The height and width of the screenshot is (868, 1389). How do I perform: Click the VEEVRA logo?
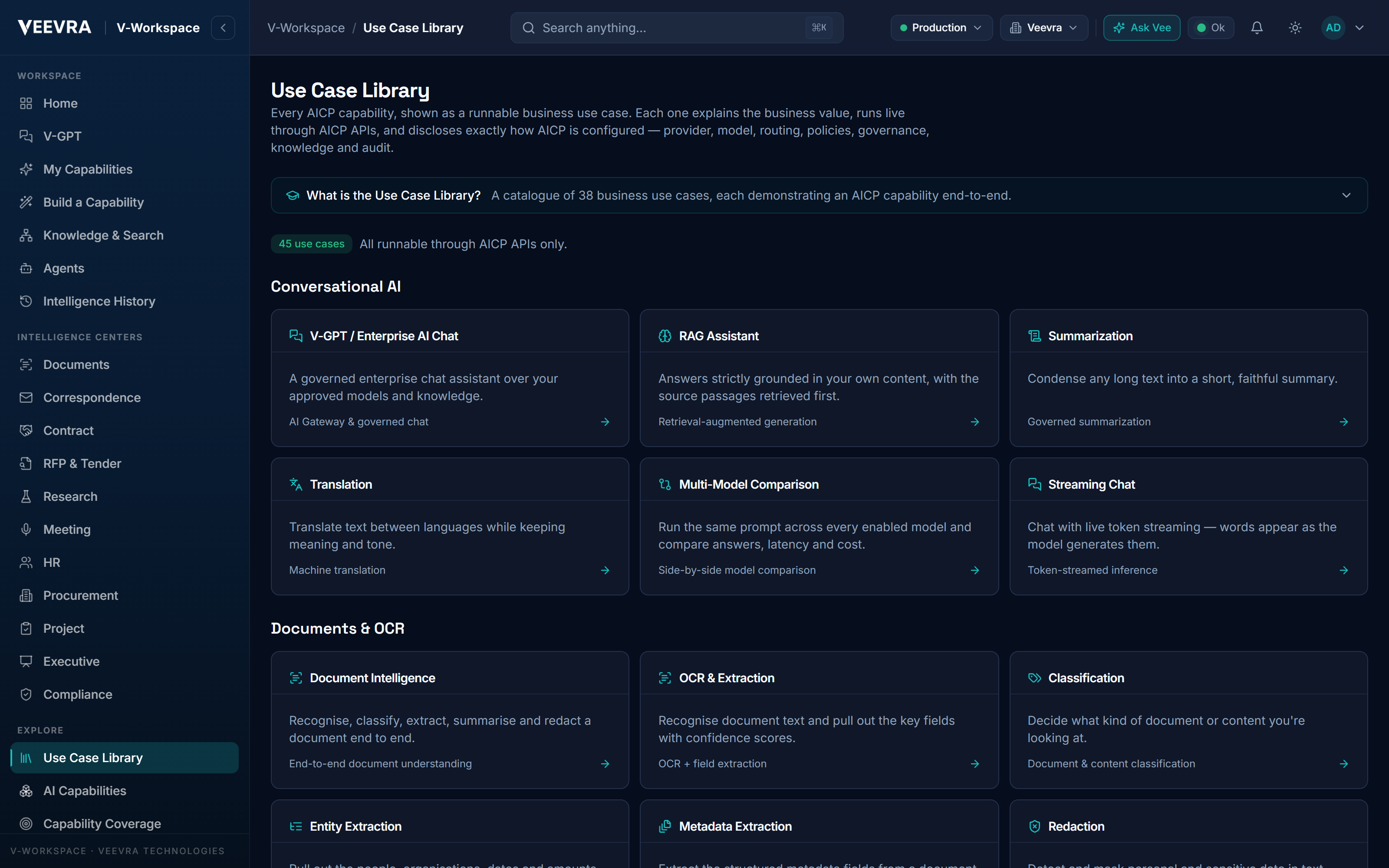pyautogui.click(x=55, y=27)
